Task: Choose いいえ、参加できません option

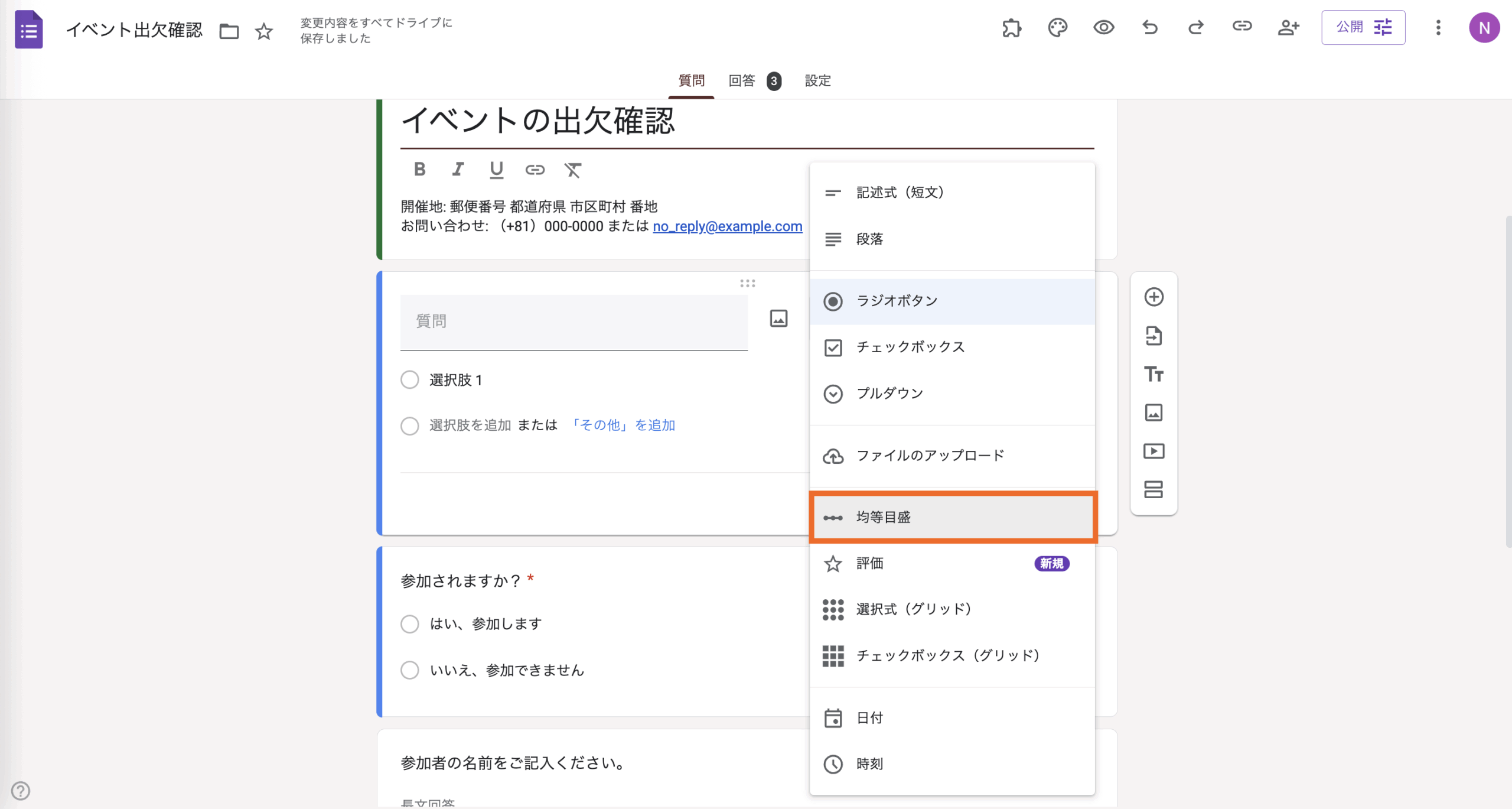Action: click(x=410, y=670)
